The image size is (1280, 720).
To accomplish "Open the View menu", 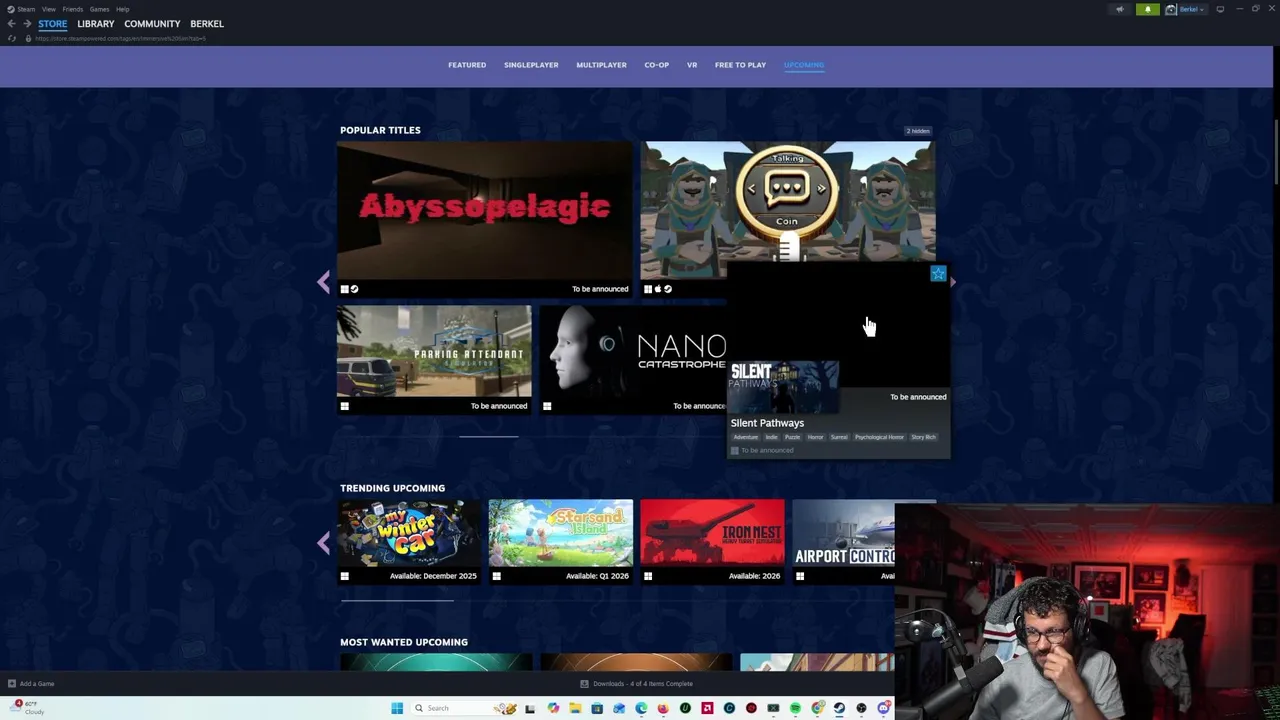I will tap(48, 9).
